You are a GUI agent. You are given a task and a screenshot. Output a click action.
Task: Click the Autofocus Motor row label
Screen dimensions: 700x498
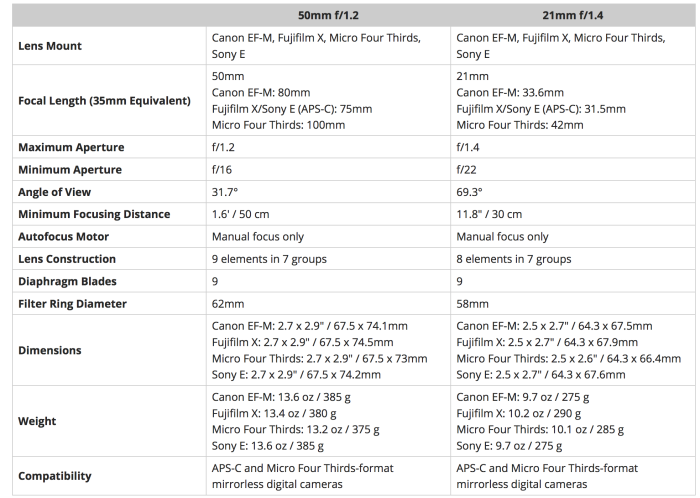64,237
